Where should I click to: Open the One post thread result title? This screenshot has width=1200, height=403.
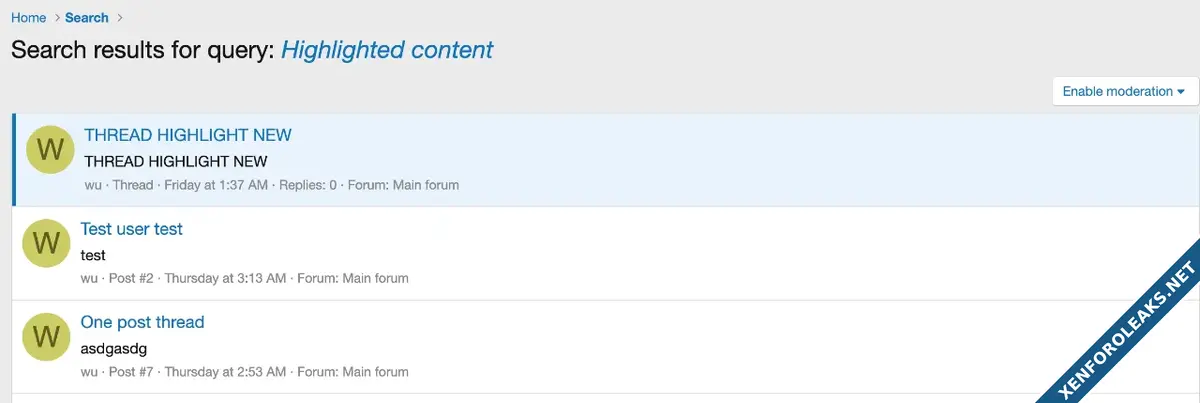pyautogui.click(x=142, y=322)
